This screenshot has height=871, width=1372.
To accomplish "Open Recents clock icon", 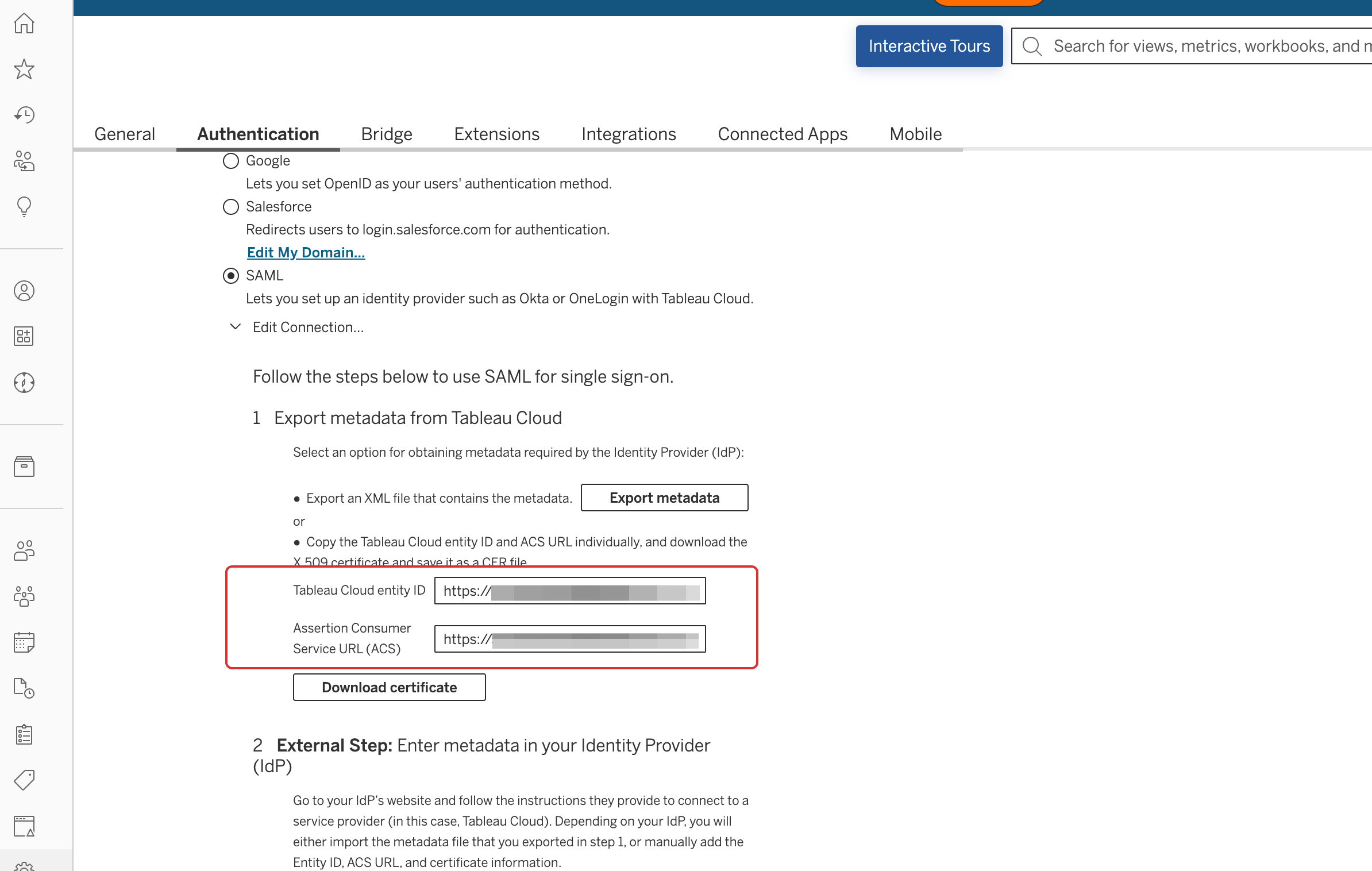I will click(24, 115).
